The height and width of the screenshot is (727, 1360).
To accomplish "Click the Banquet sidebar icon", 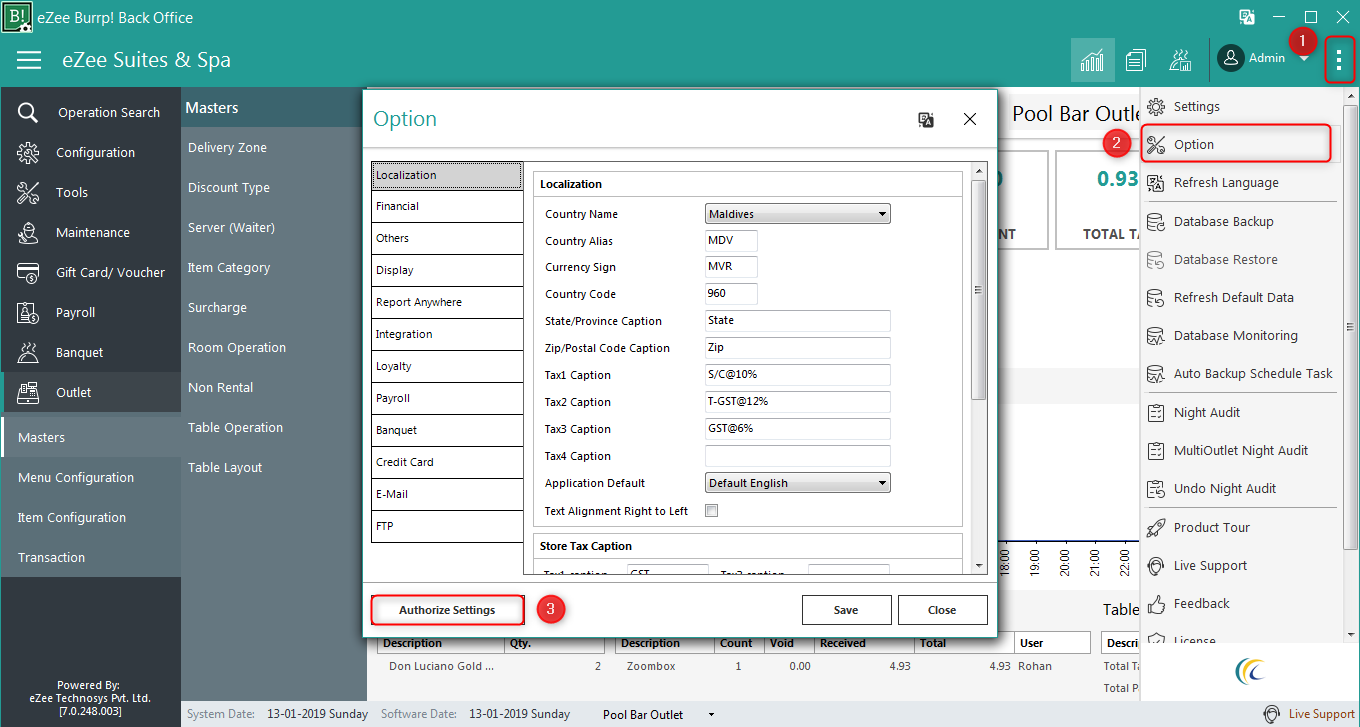I will (x=28, y=352).
